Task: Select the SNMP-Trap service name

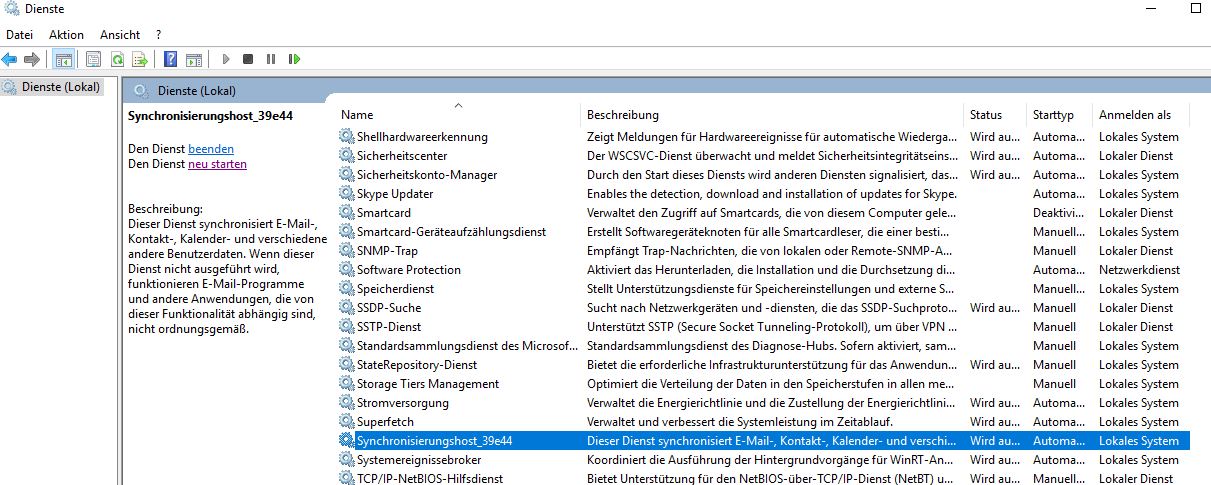Action: click(387, 250)
